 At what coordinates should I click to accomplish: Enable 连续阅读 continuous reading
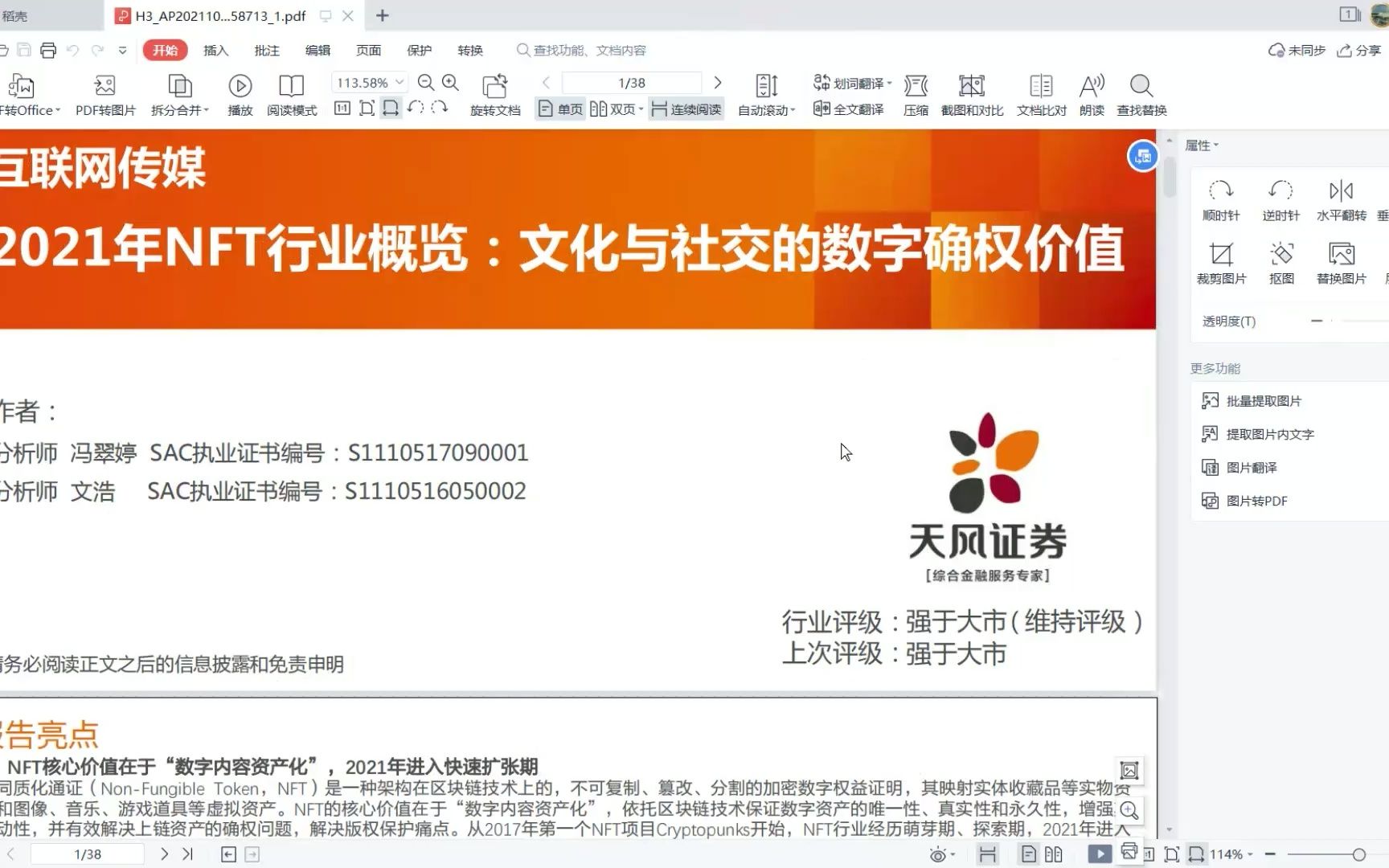(686, 108)
